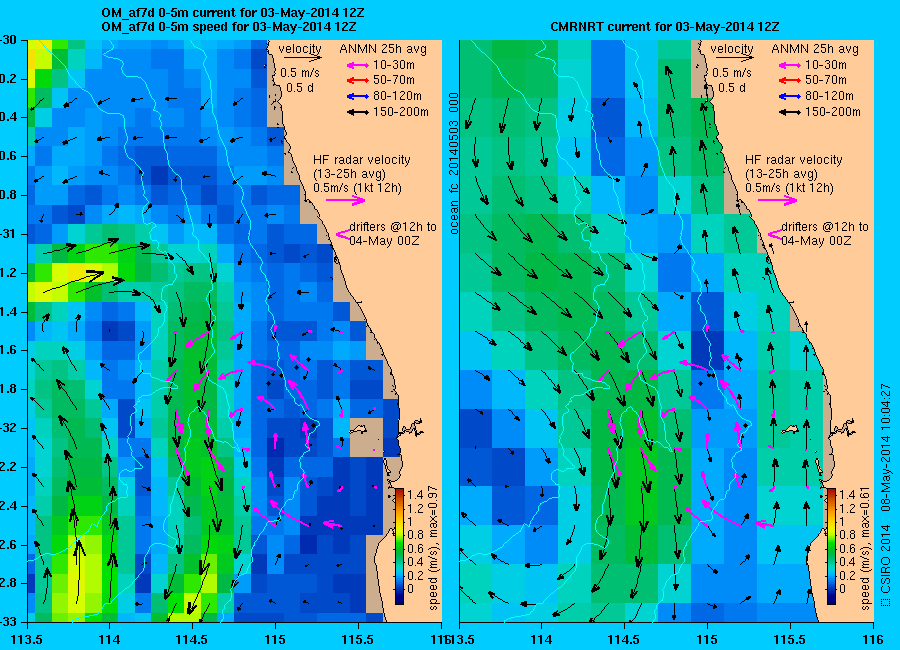The height and width of the screenshot is (650, 900).
Task: Click '04-May 00Z' text in right panel
Action: 816,241
